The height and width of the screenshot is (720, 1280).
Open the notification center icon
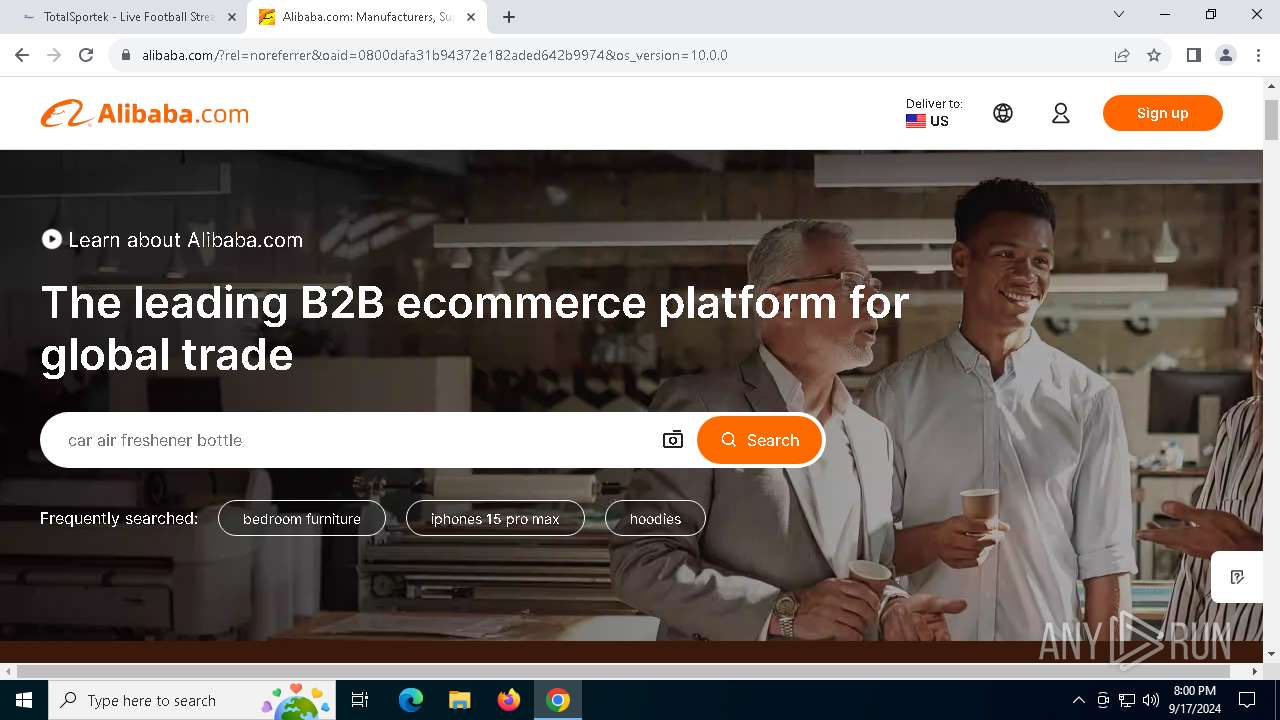tap(1247, 700)
